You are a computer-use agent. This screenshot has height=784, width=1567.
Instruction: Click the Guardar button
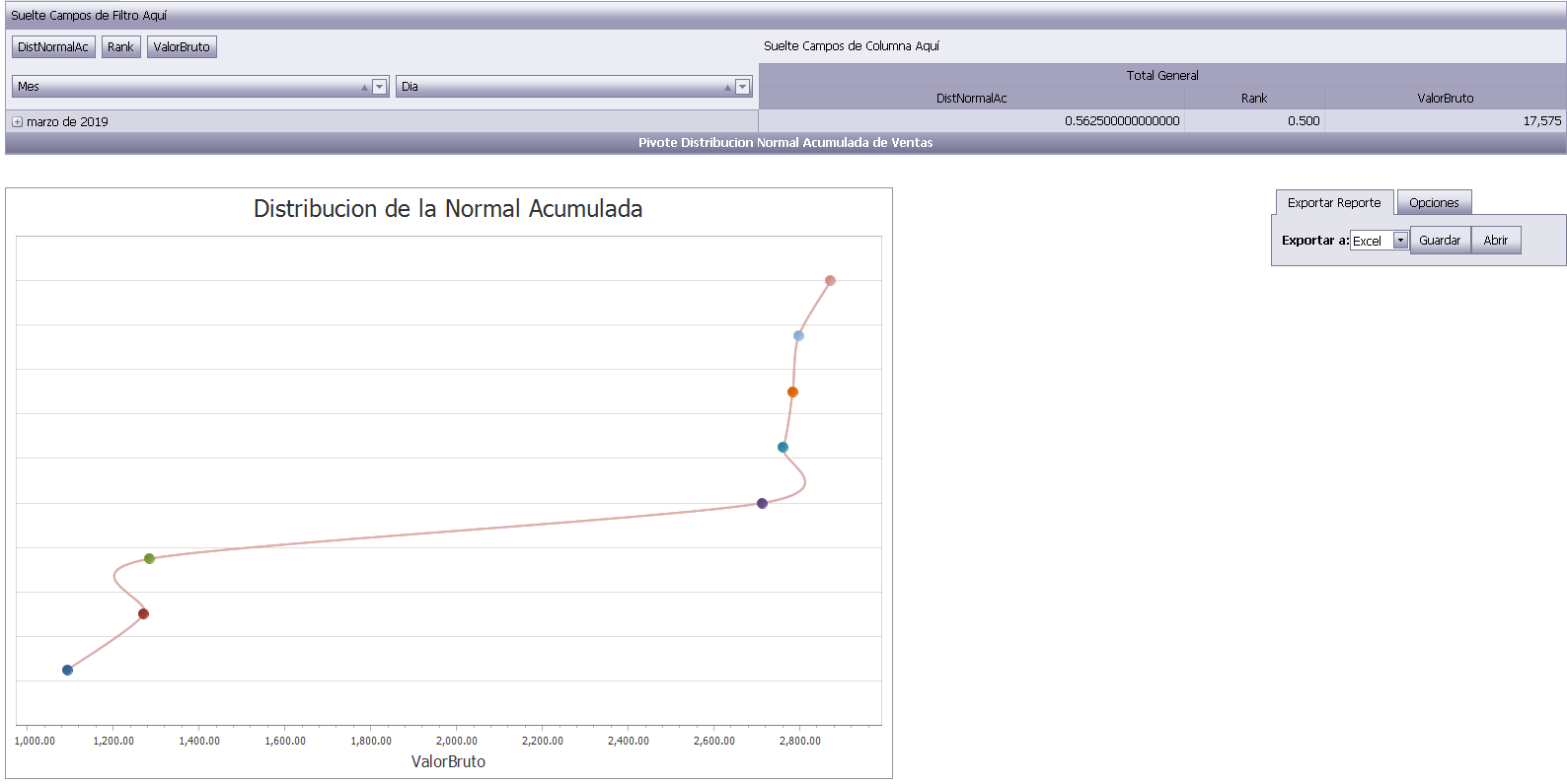point(1439,241)
